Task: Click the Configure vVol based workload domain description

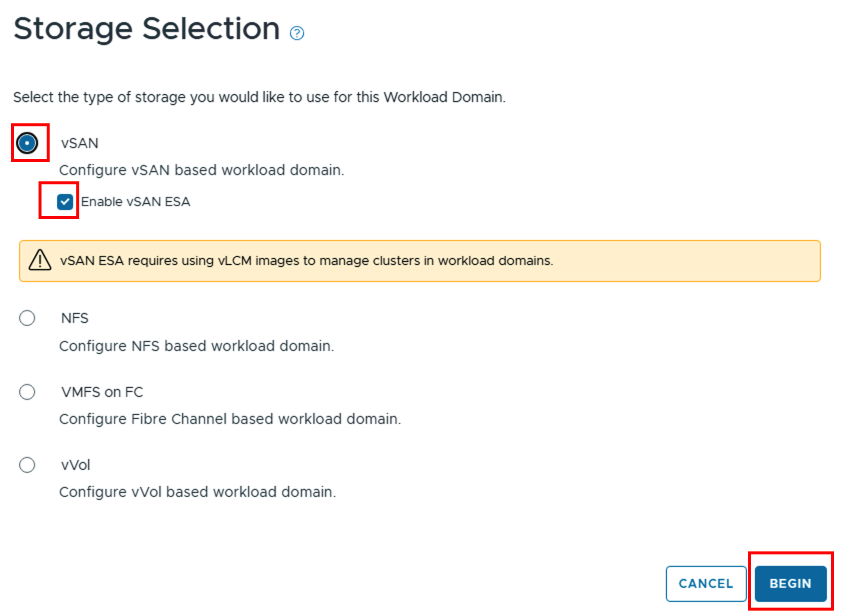Action: point(198,492)
